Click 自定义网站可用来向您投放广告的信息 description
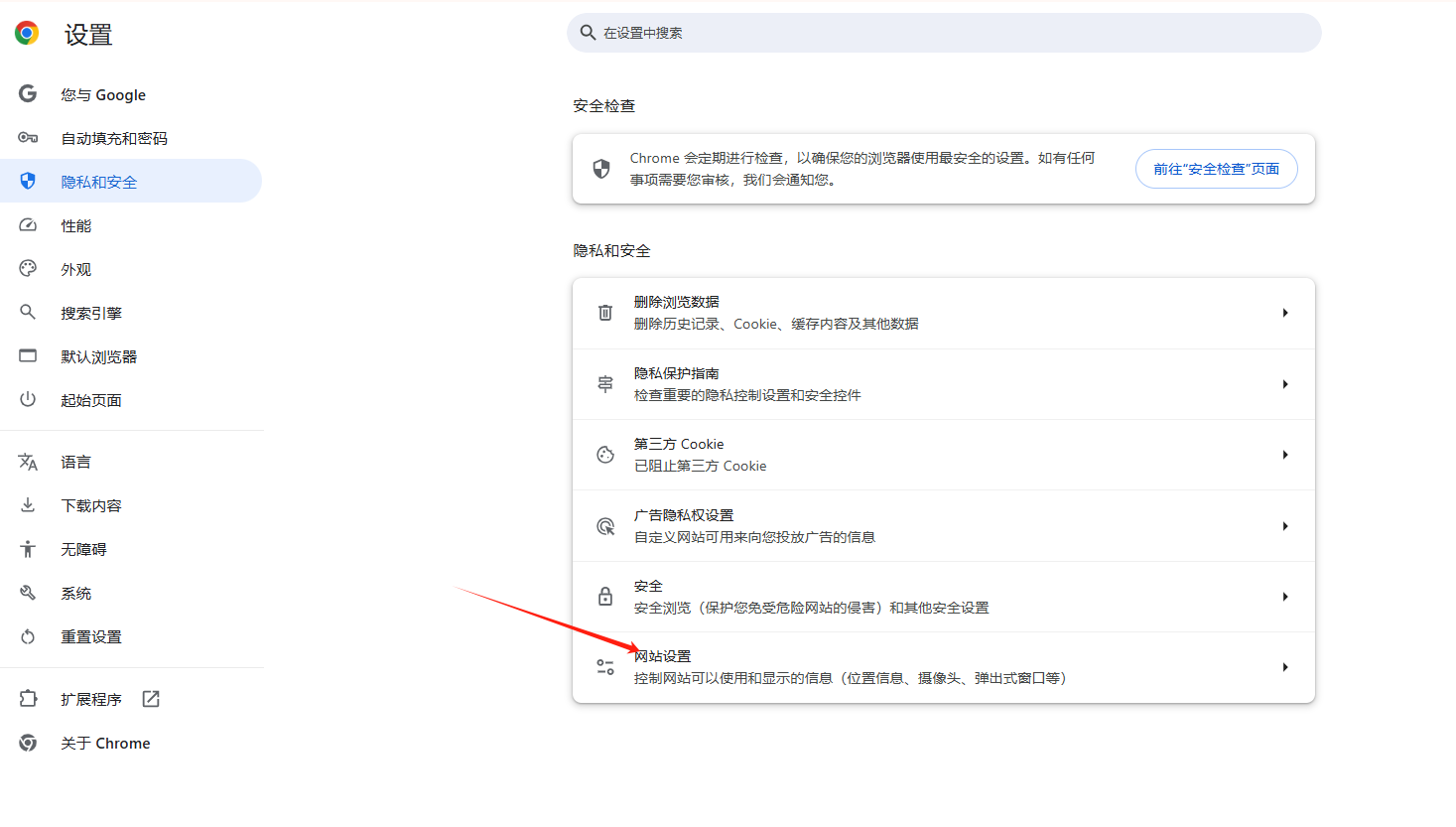 [754, 537]
